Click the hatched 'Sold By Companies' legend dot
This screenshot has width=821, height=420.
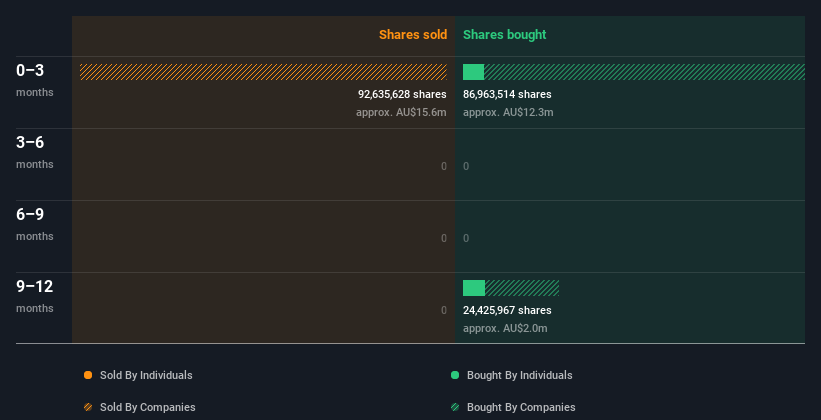88,407
